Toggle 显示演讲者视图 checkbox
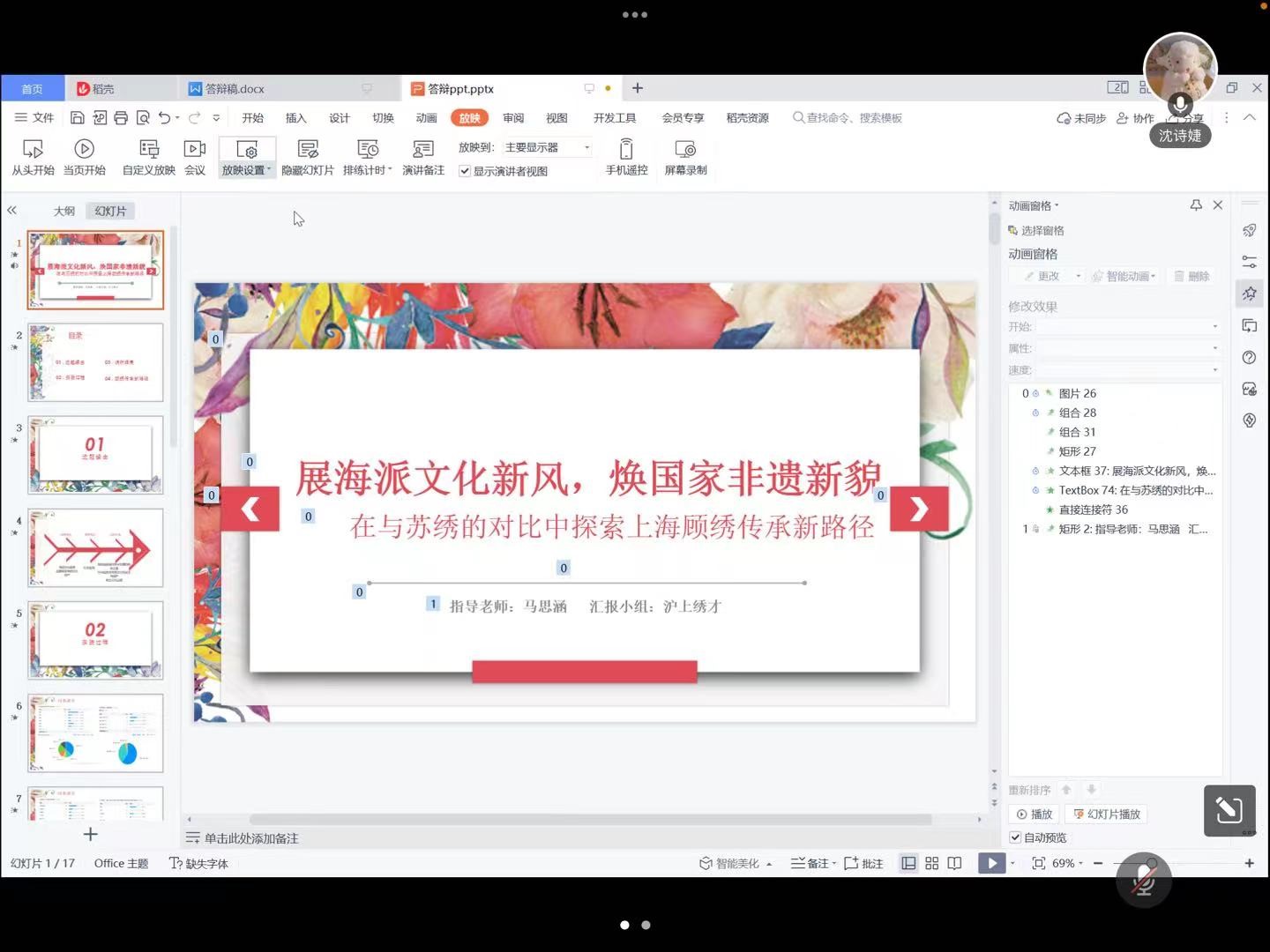Viewport: 1270px width, 952px height. pyautogui.click(x=465, y=171)
